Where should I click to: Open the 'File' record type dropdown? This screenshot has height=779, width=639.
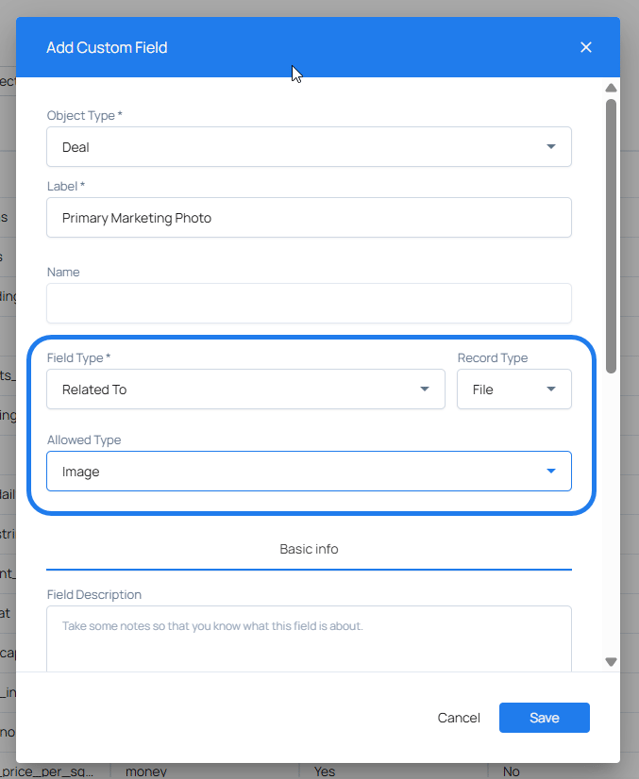[x=513, y=389]
